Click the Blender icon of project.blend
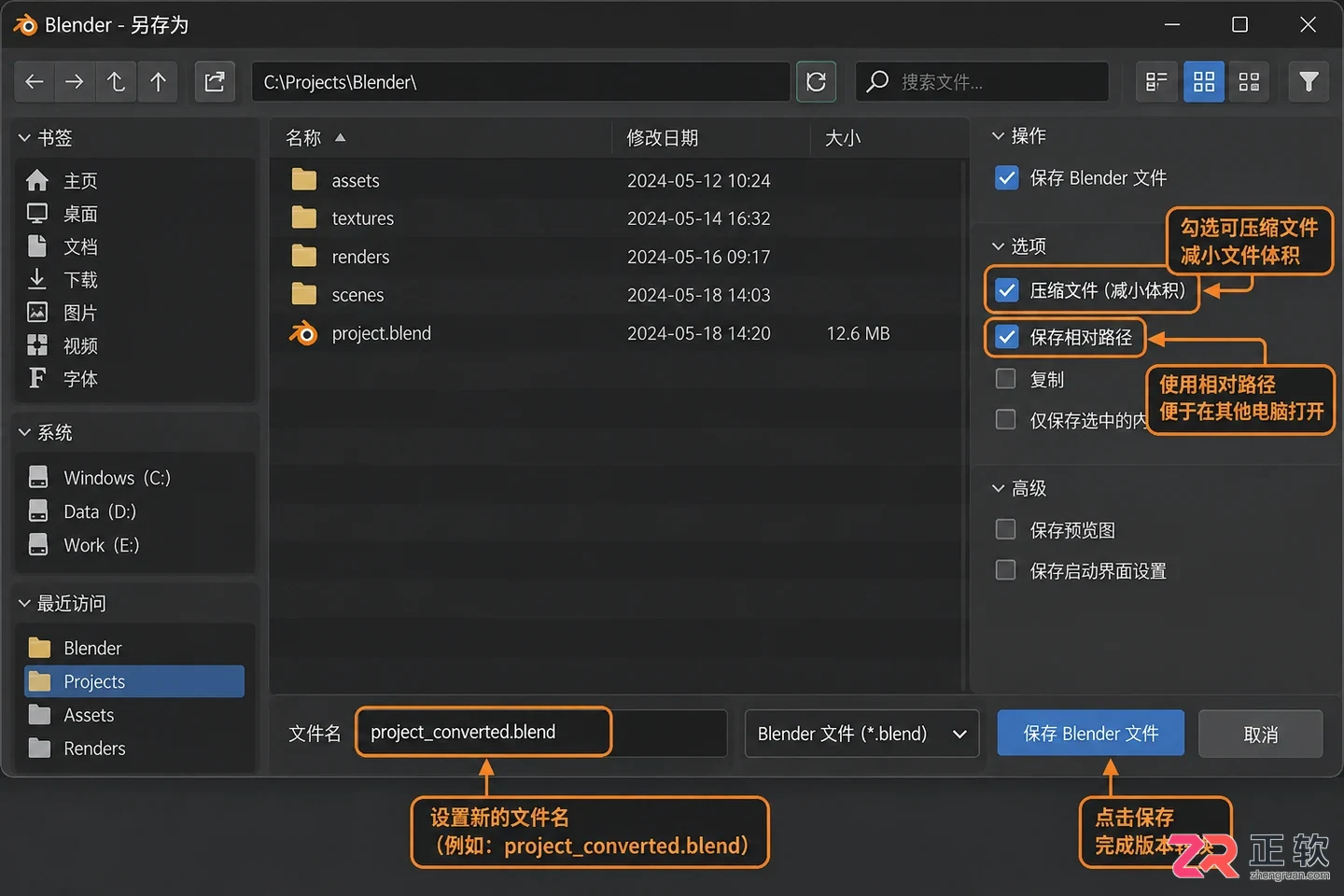Viewport: 1344px width, 896px height. (303, 333)
